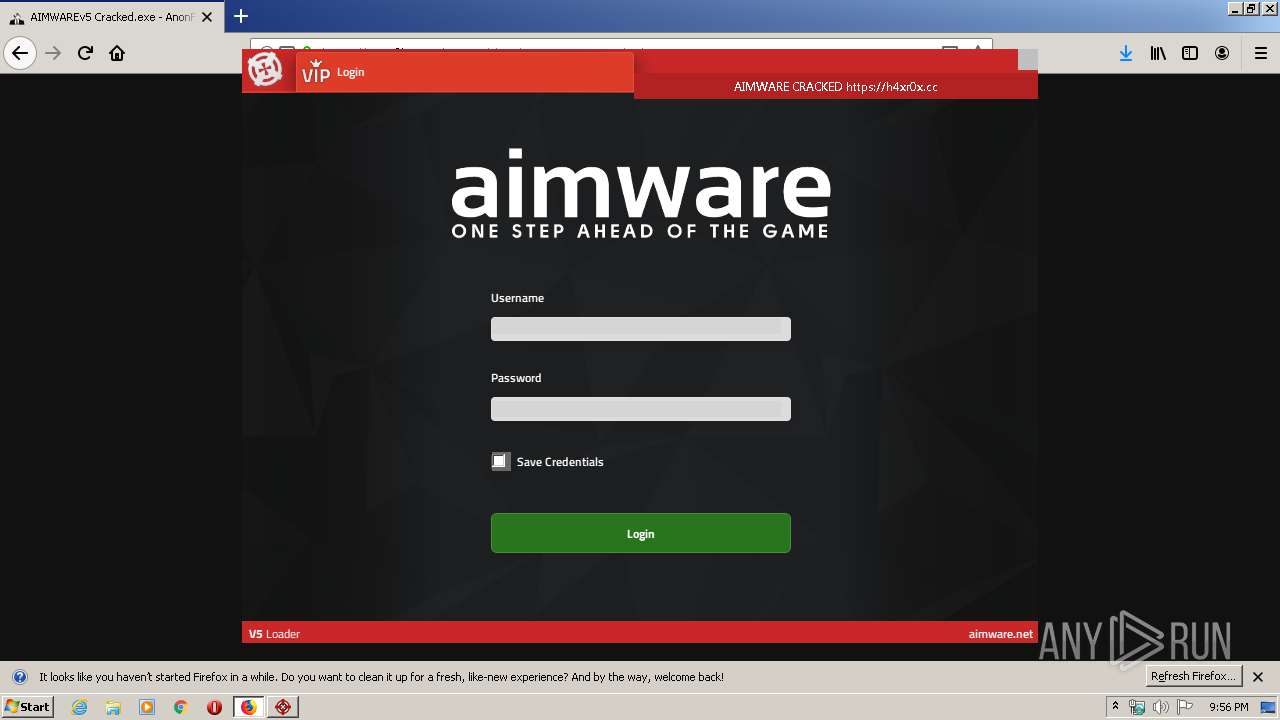Launch Opera from the taskbar
This screenshot has height=720, width=1280.
[x=214, y=707]
